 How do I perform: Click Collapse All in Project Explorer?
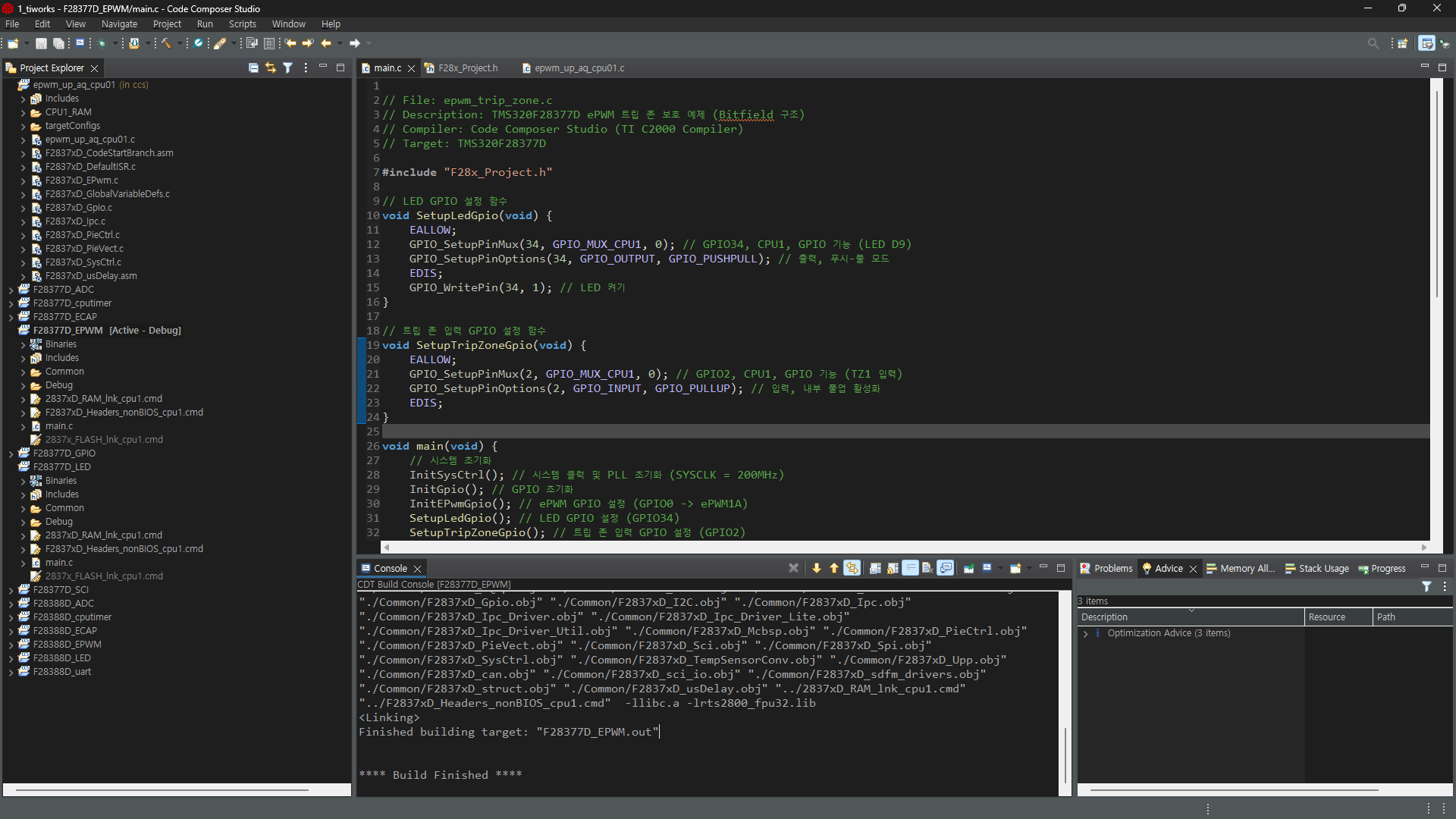click(x=253, y=68)
